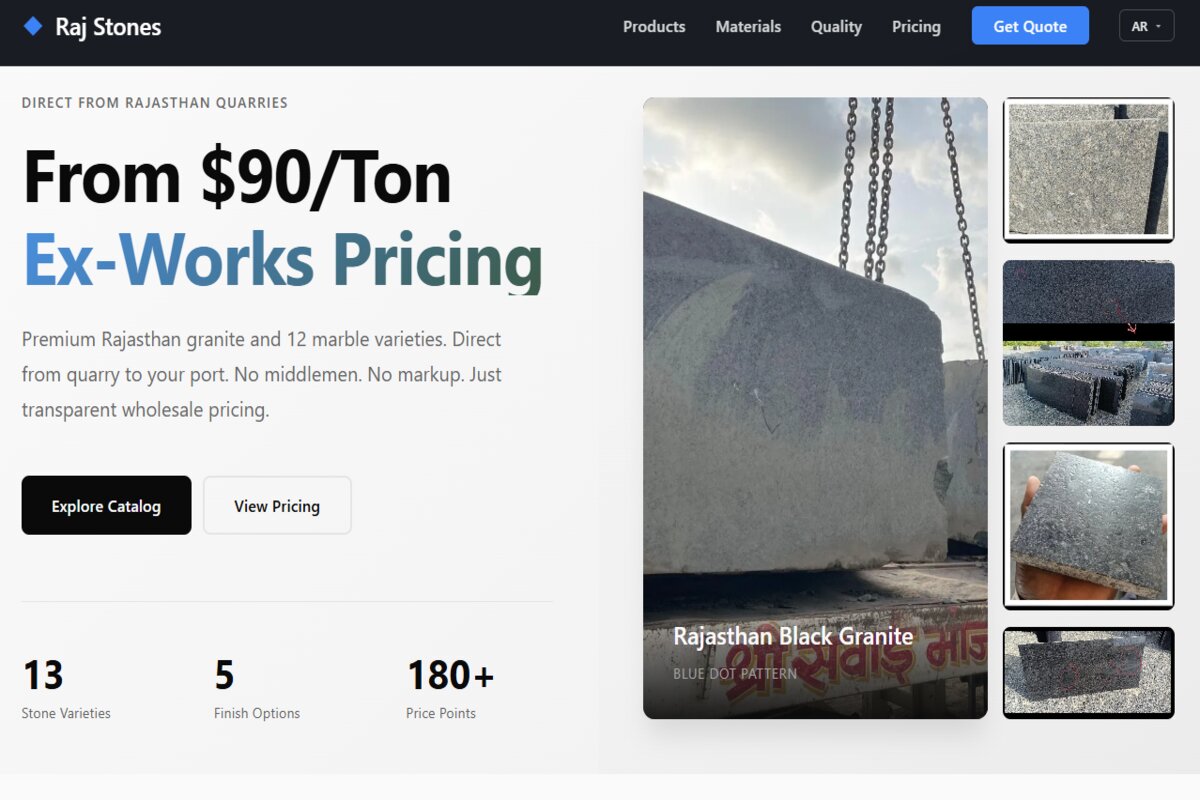The height and width of the screenshot is (800, 1200).
Task: Click the main Rajasthan Black Granite image
Action: tap(815, 380)
